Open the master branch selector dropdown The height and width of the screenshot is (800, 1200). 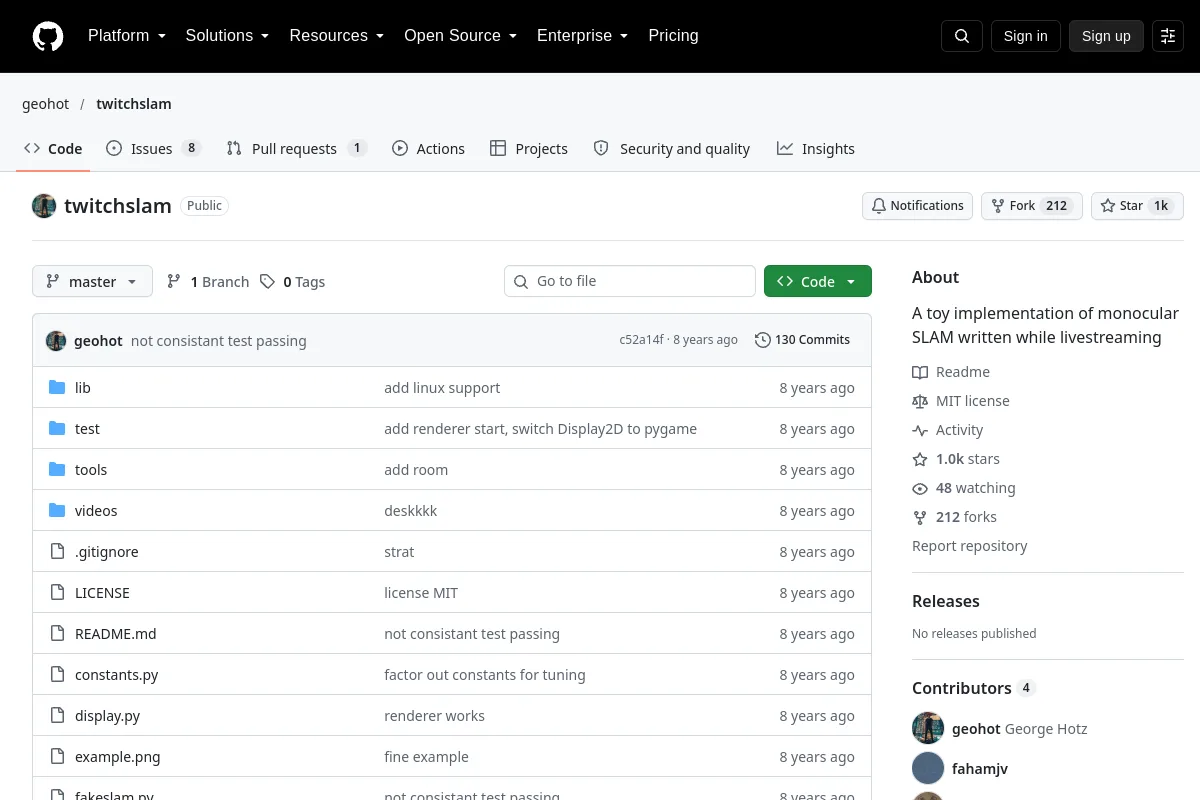92,282
